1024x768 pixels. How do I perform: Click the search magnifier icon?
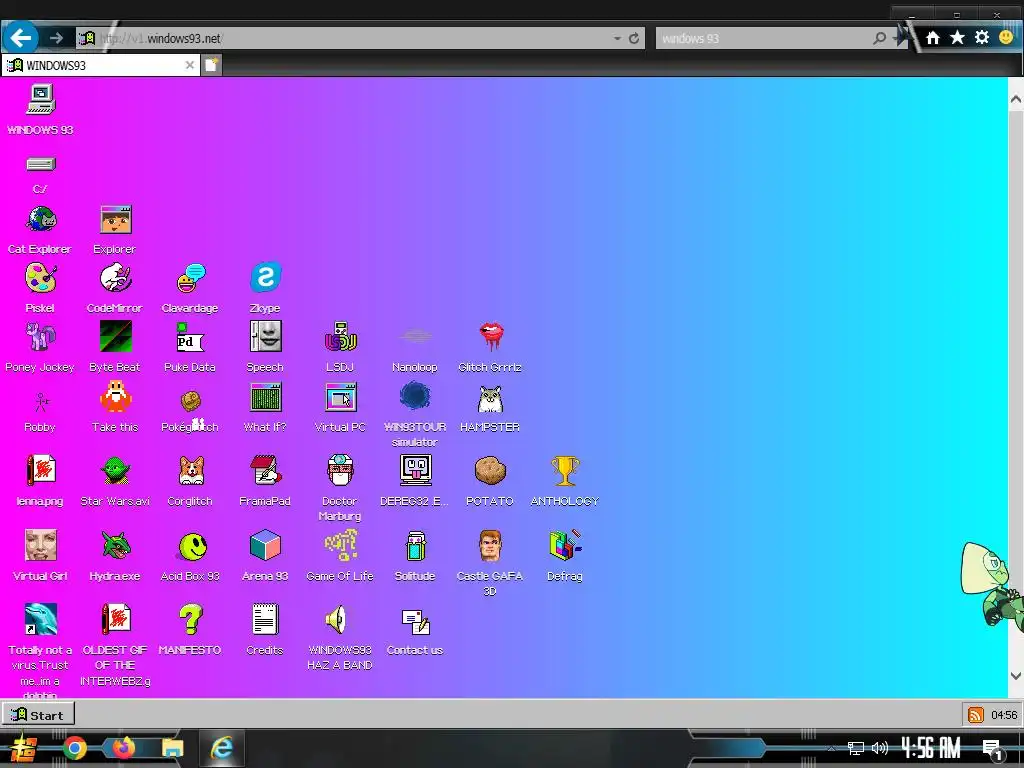pos(880,39)
